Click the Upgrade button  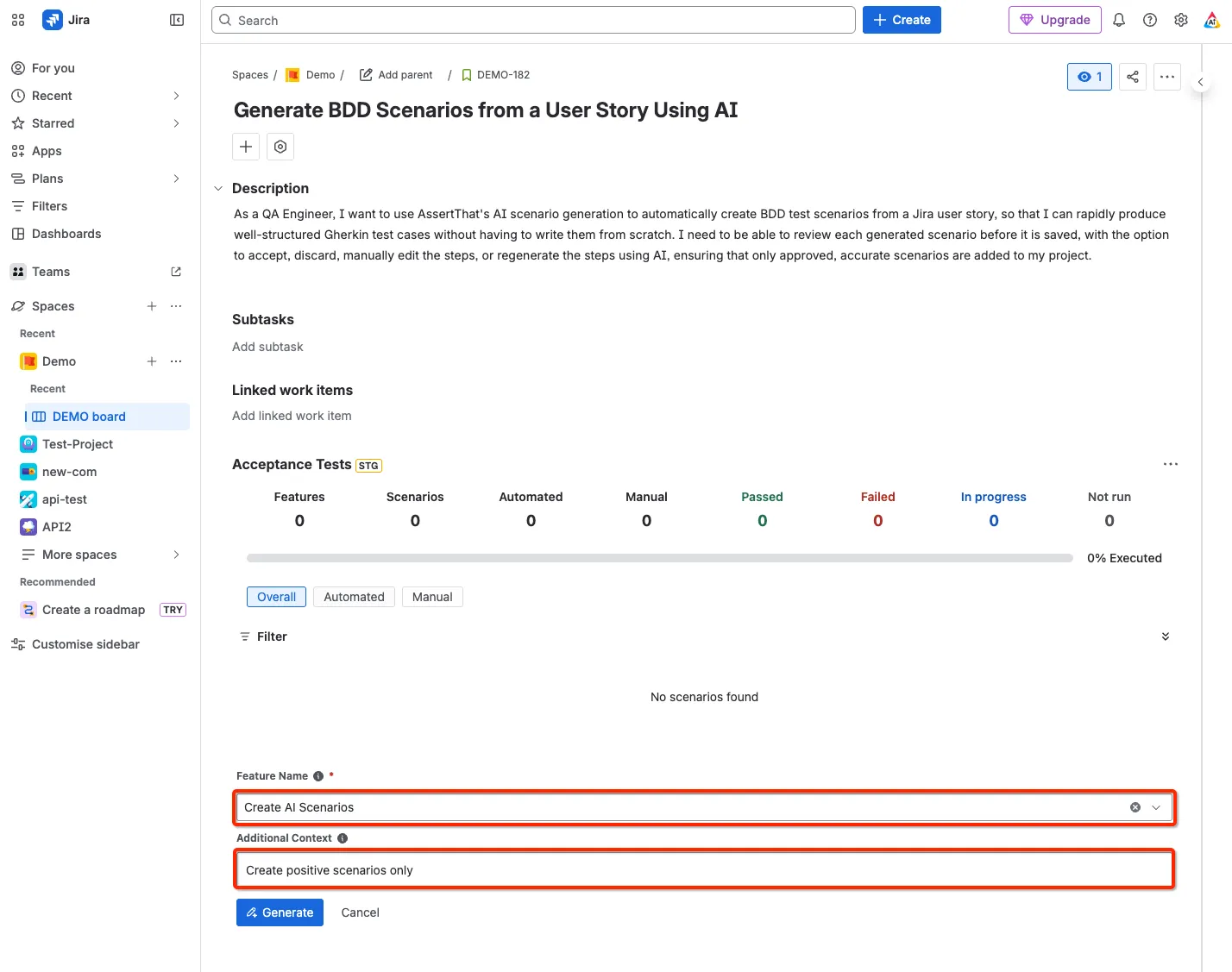click(1055, 20)
